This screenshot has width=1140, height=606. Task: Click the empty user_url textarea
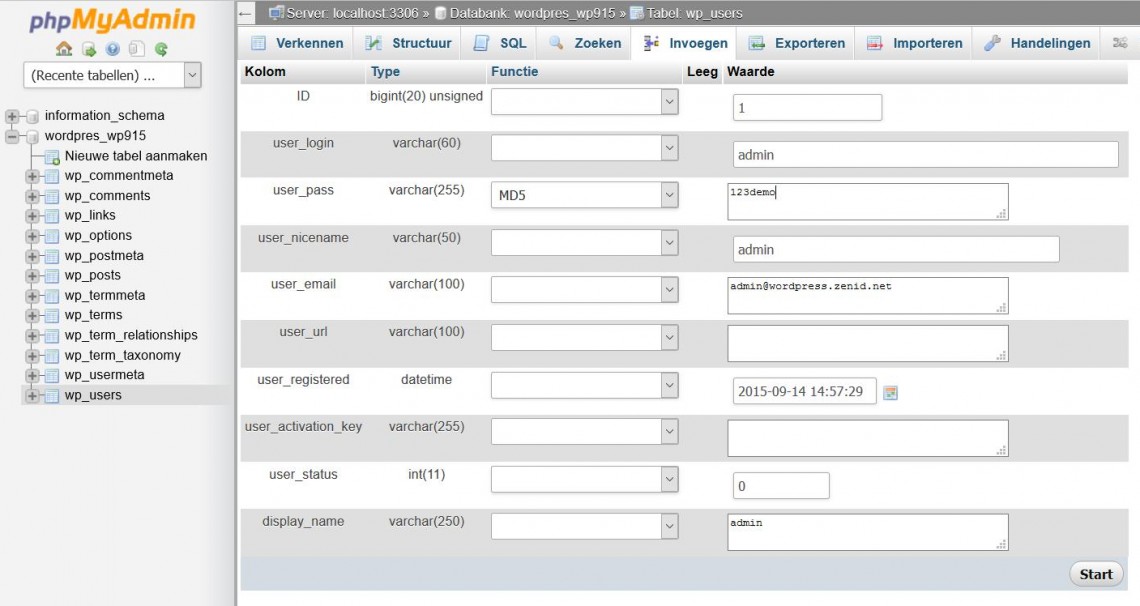coord(867,343)
